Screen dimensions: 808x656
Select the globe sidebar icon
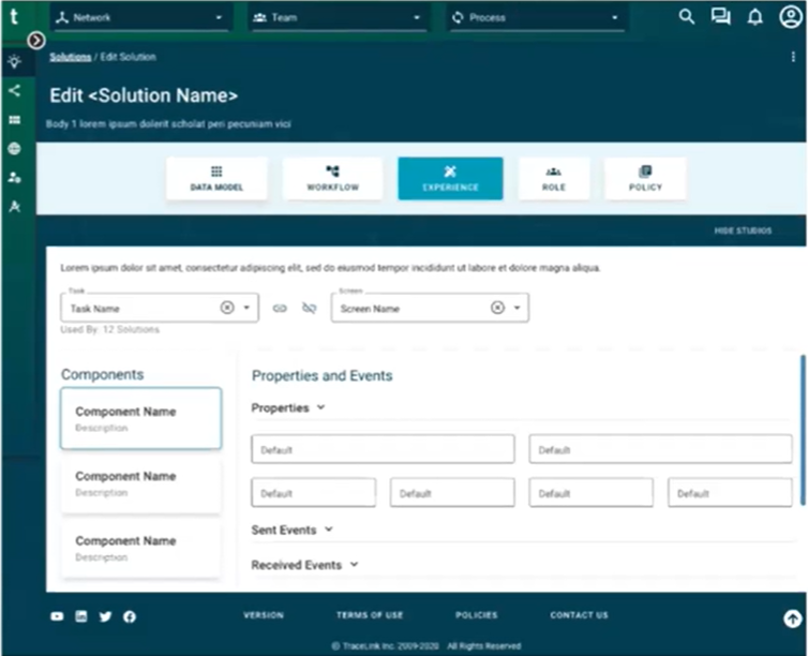[x=14, y=149]
